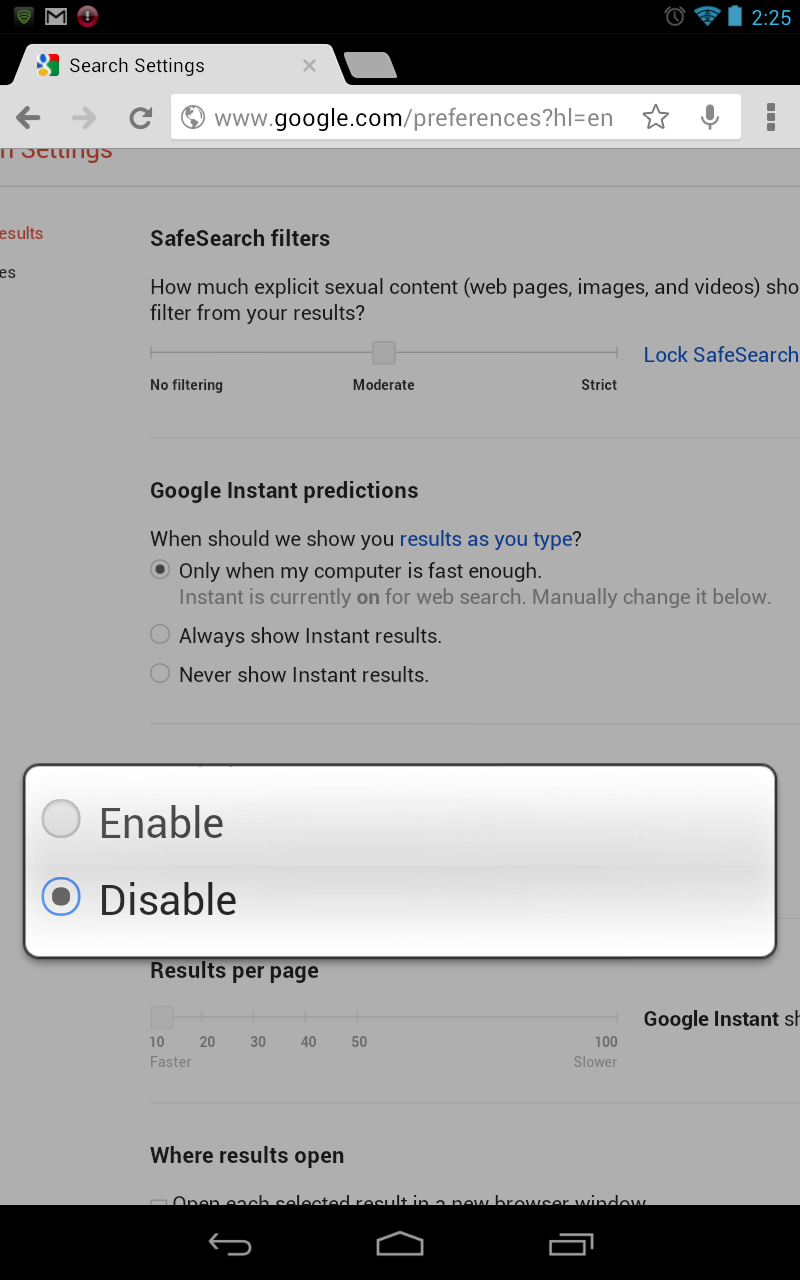Open the Chrome overflow menu
Viewport: 800px width, 1280px height.
pos(770,117)
